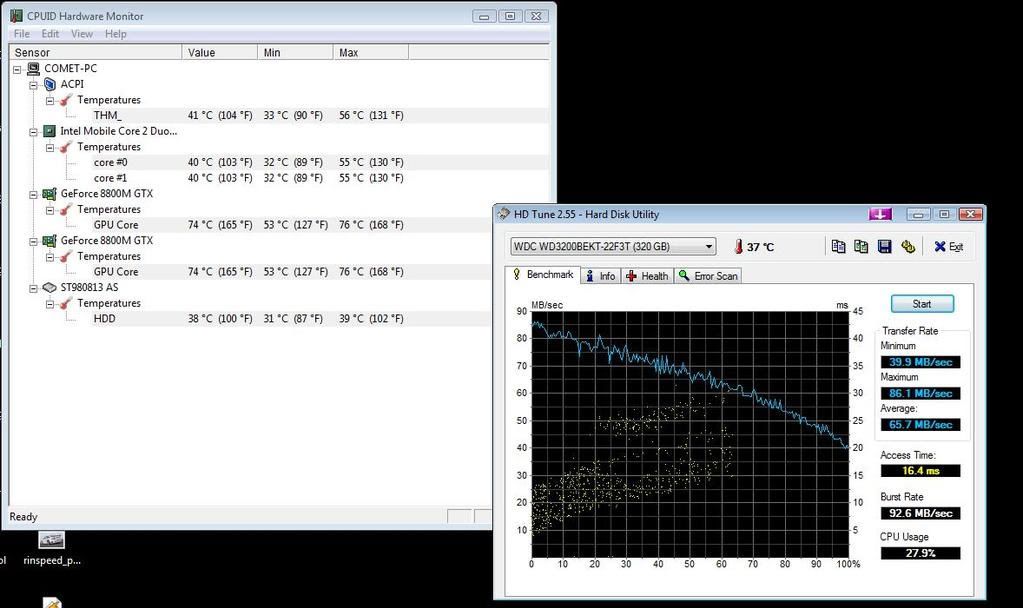
Task: Open the View menu in Hardware Monitor
Action: pos(82,34)
